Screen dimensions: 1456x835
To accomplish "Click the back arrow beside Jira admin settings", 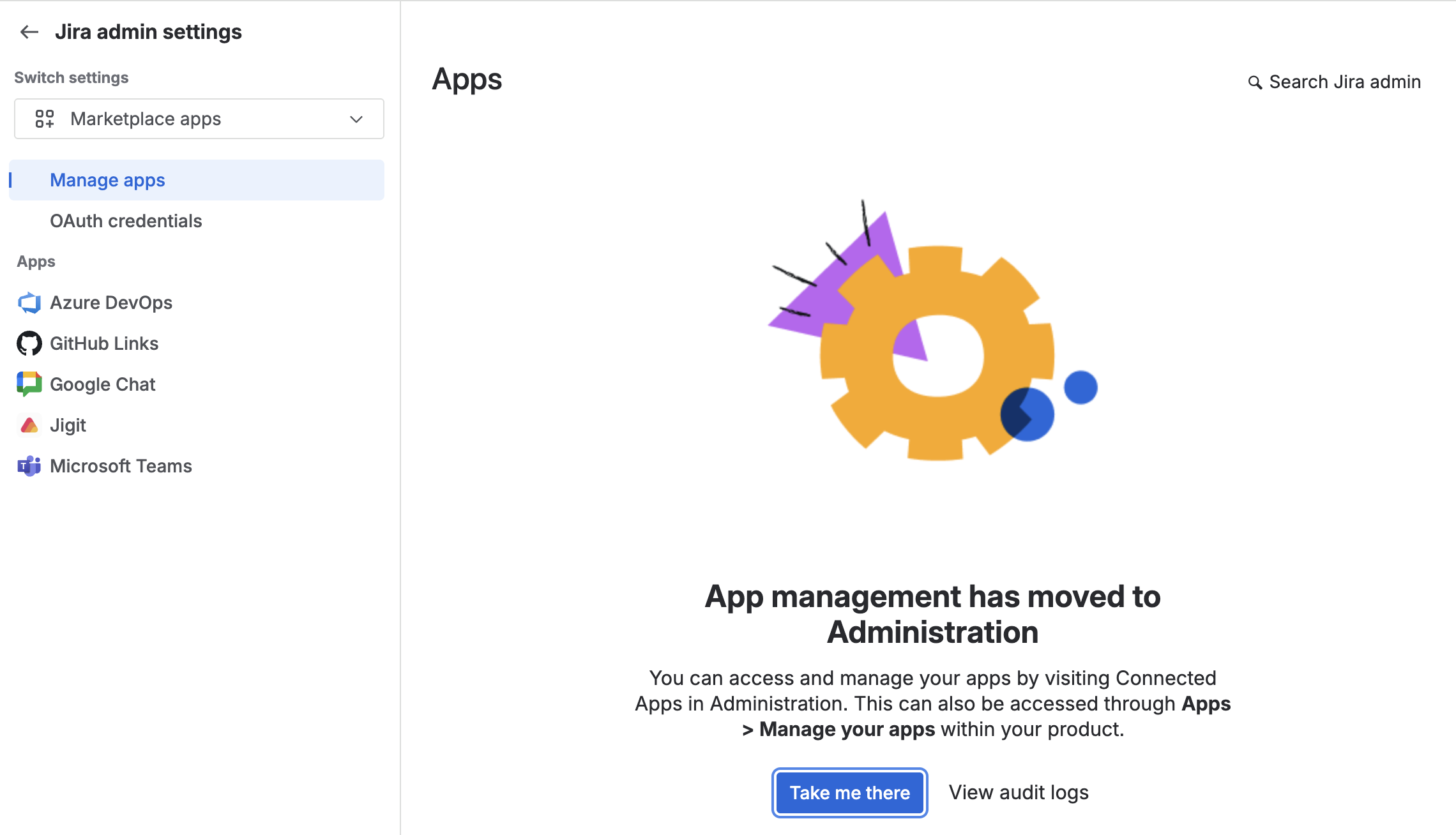I will 29,32.
